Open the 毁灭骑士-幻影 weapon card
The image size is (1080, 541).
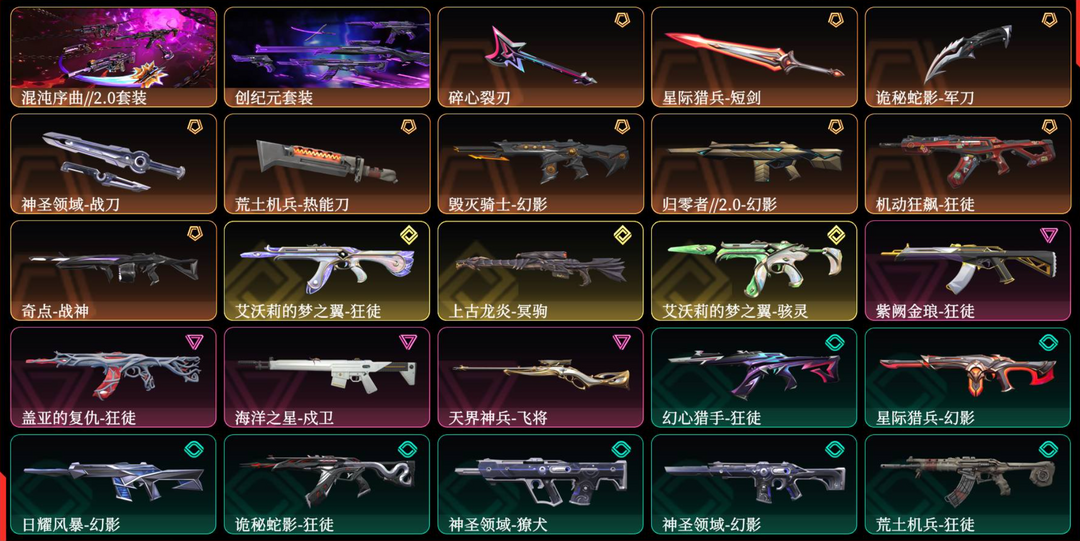pos(541,164)
